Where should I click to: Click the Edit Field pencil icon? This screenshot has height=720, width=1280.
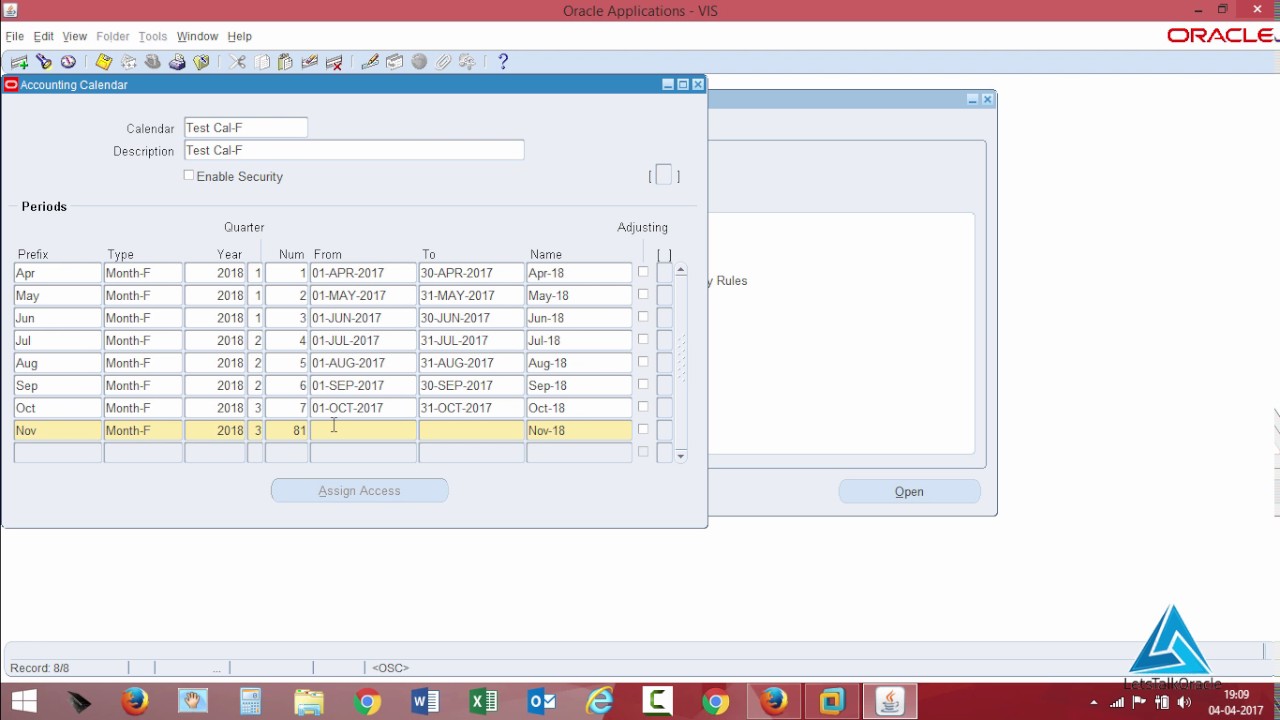(370, 62)
